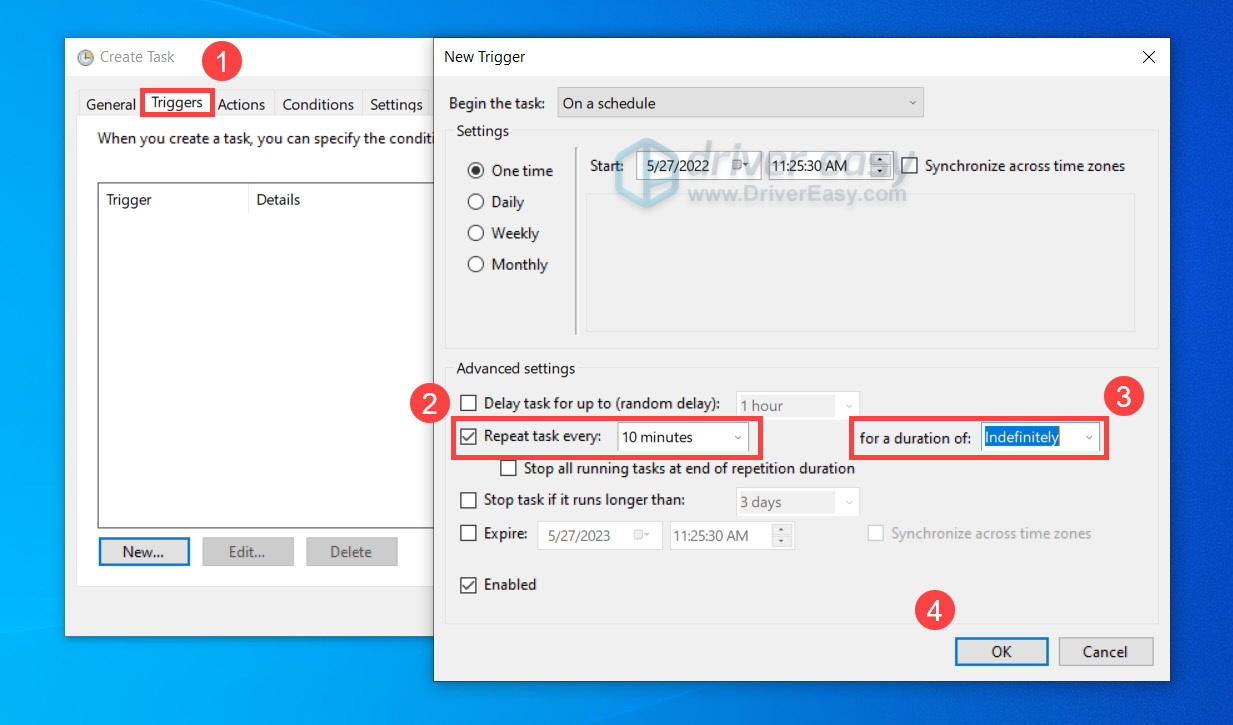Increase start time with spinner arrow
Image resolution: width=1233 pixels, height=725 pixels.
point(880,160)
